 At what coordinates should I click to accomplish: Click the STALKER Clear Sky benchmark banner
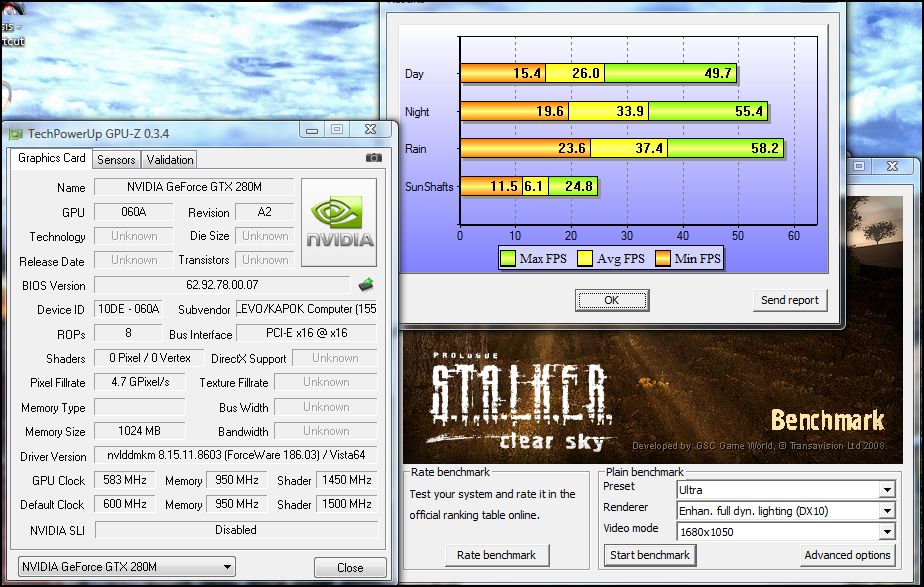tap(652, 396)
